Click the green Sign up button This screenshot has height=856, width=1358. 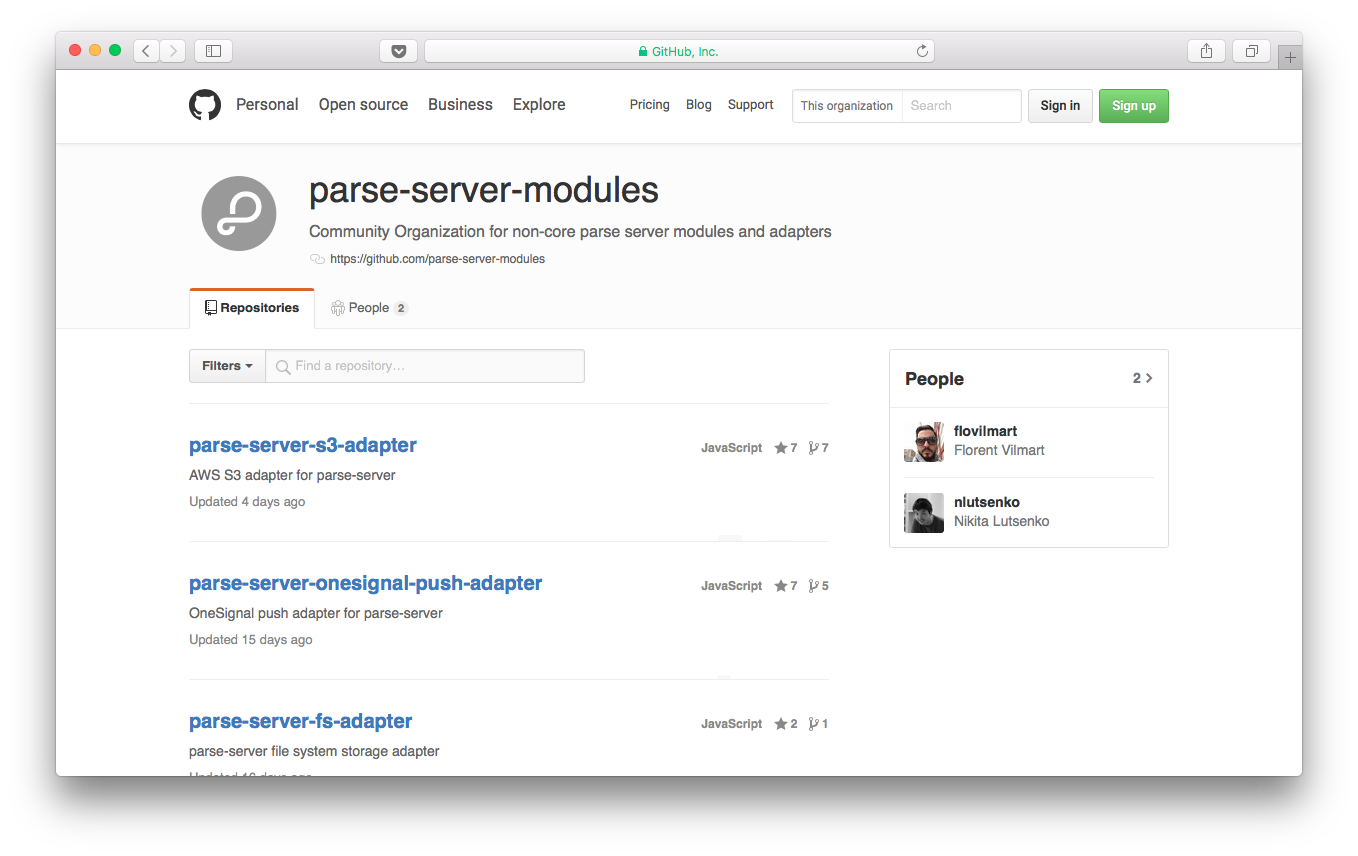(1134, 106)
